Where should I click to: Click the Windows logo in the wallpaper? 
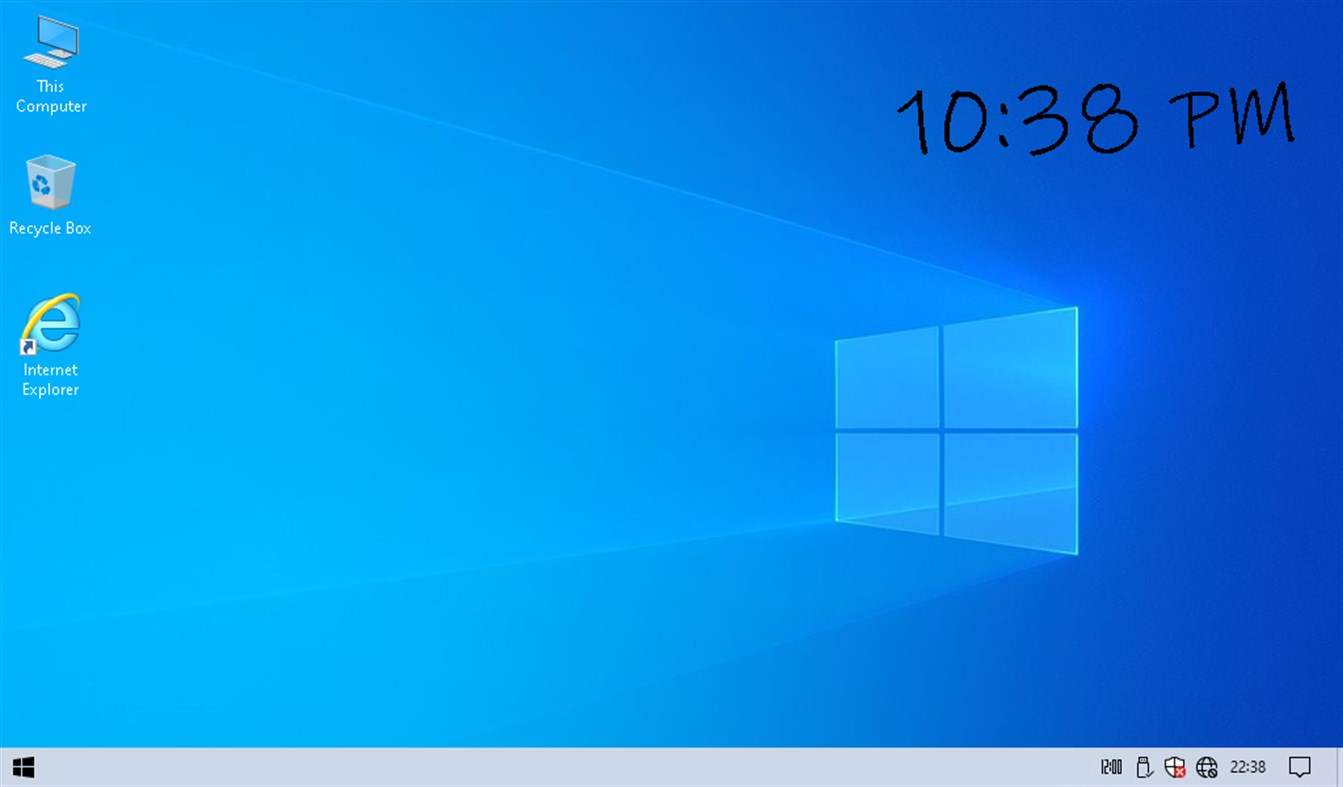(955, 430)
